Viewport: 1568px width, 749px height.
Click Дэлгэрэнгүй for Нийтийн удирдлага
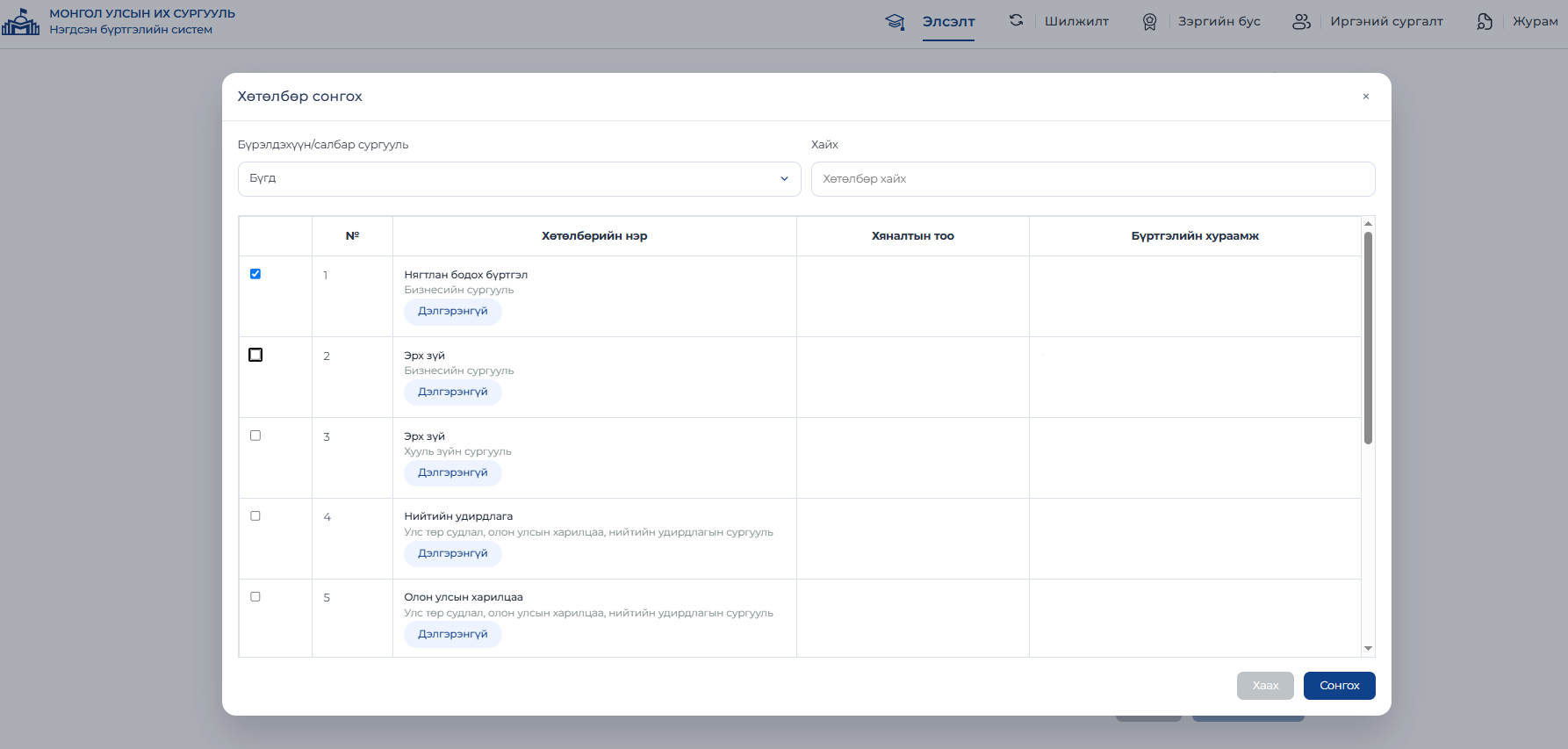click(453, 554)
